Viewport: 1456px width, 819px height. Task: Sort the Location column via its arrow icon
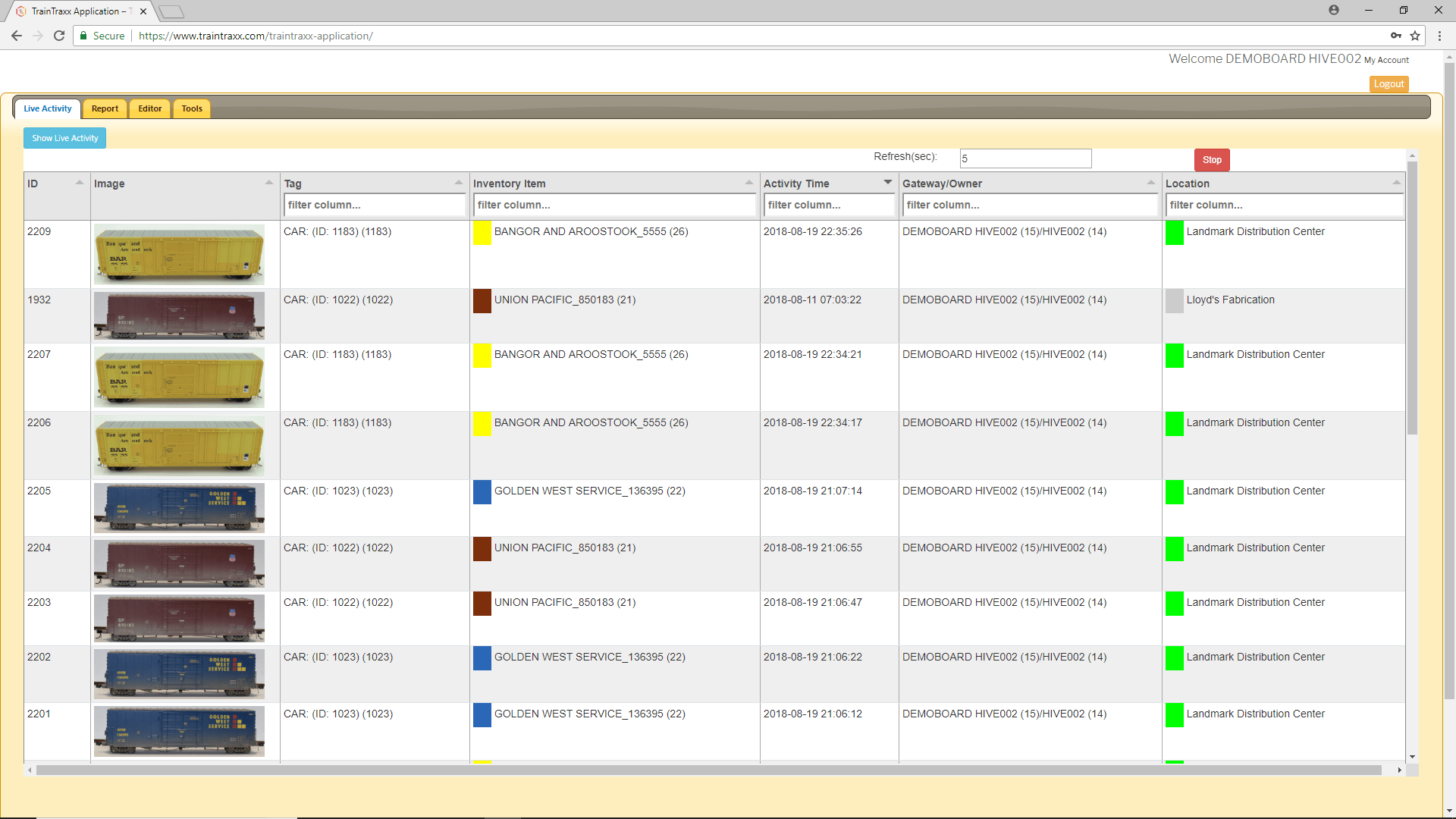(x=1397, y=182)
